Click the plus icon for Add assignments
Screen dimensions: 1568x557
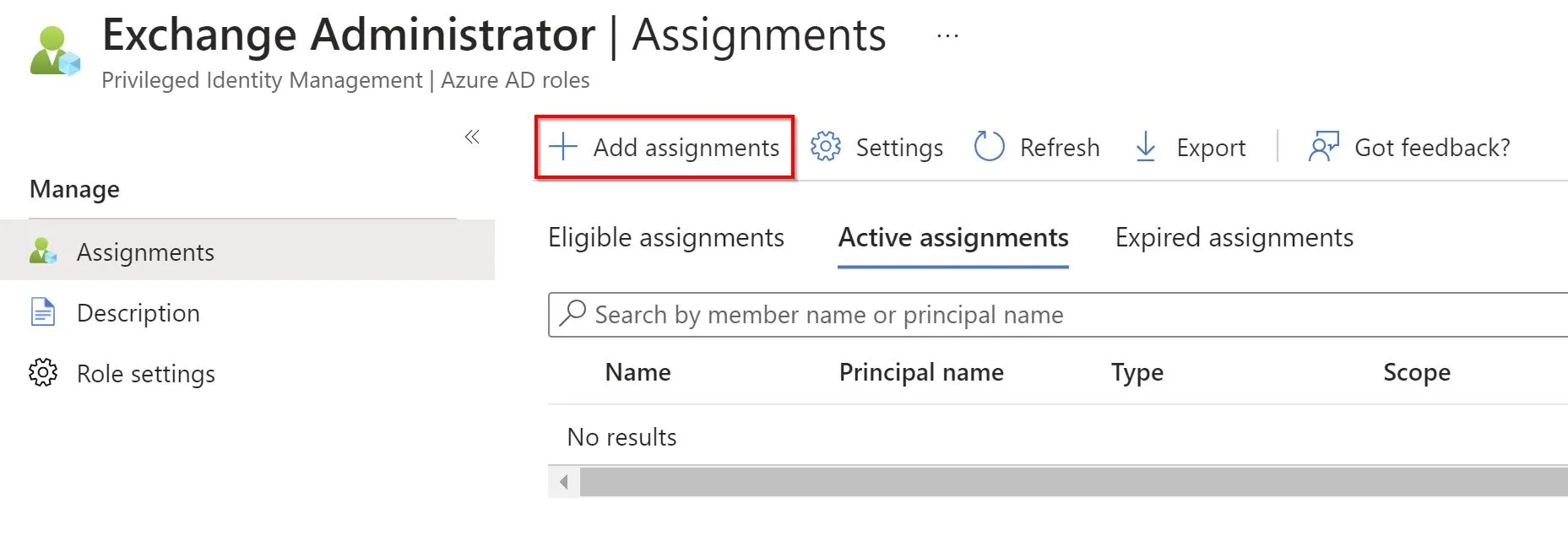563,147
